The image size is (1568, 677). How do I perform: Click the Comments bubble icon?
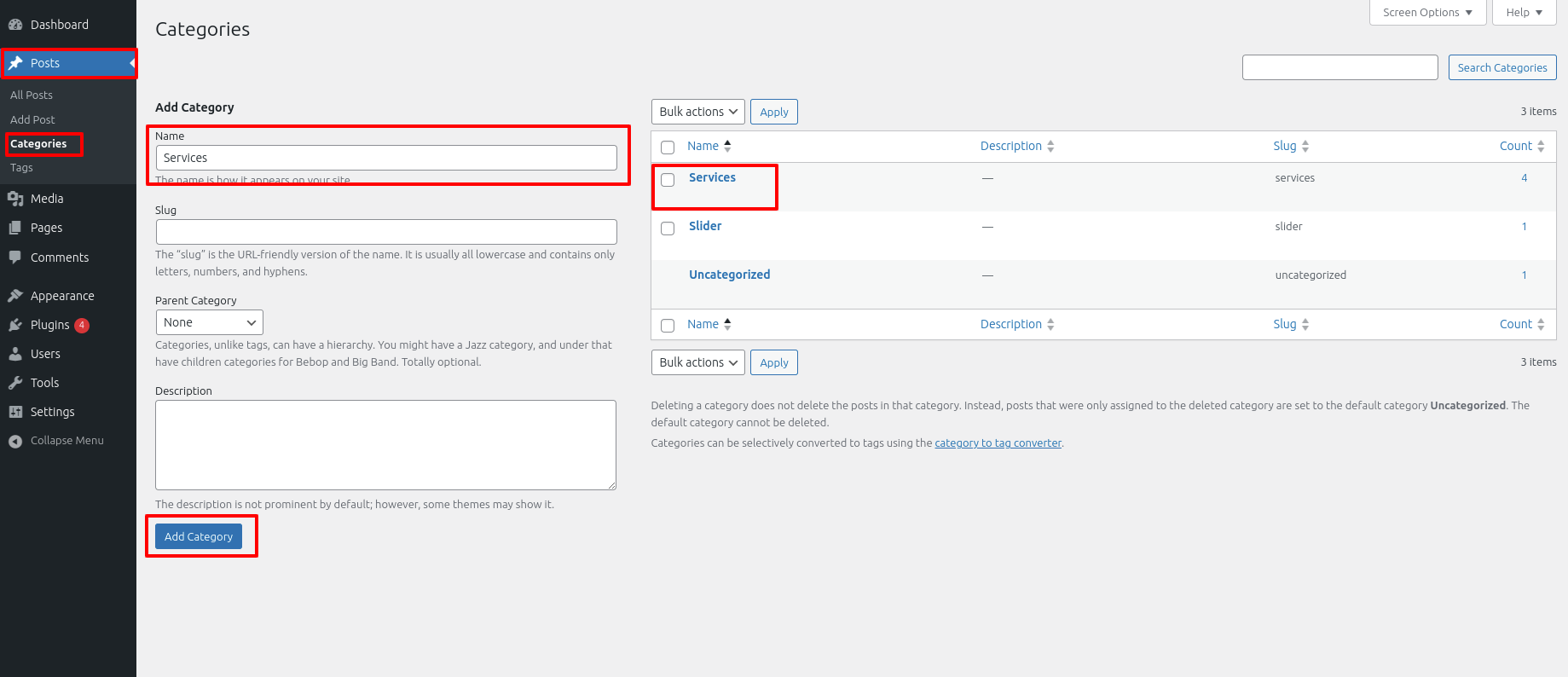coord(15,257)
